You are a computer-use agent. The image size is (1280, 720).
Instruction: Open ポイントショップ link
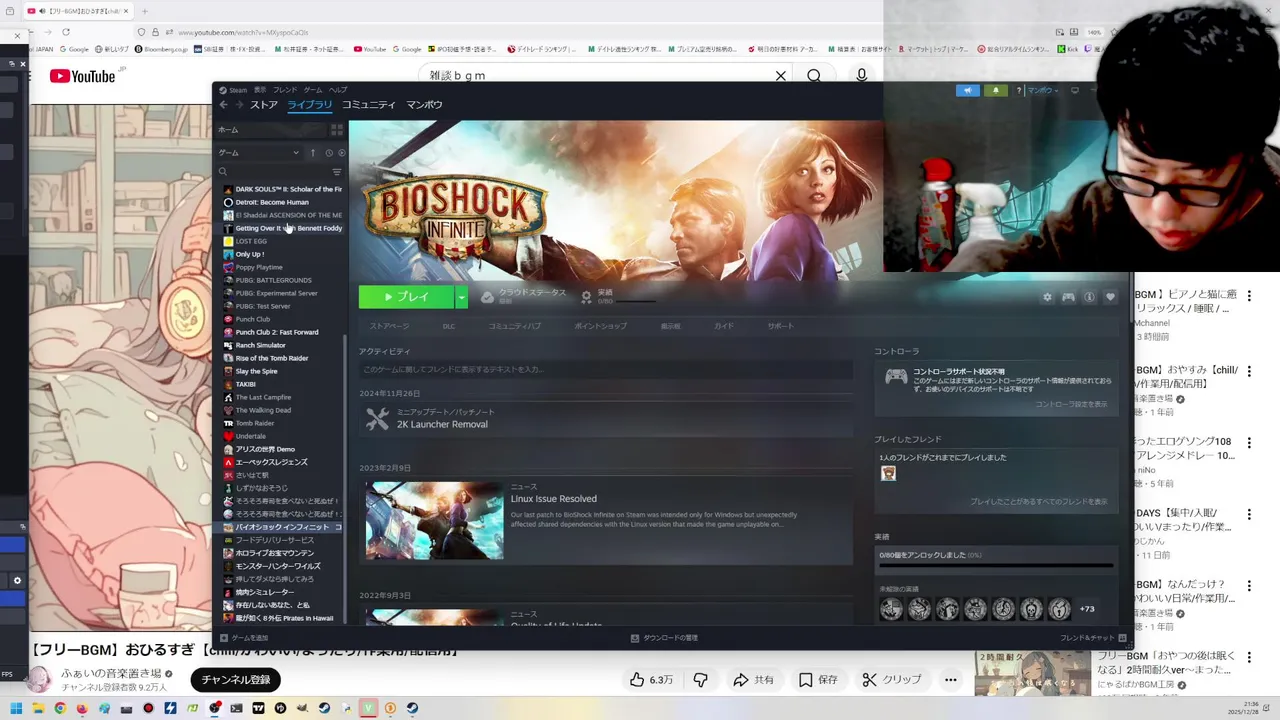[601, 326]
